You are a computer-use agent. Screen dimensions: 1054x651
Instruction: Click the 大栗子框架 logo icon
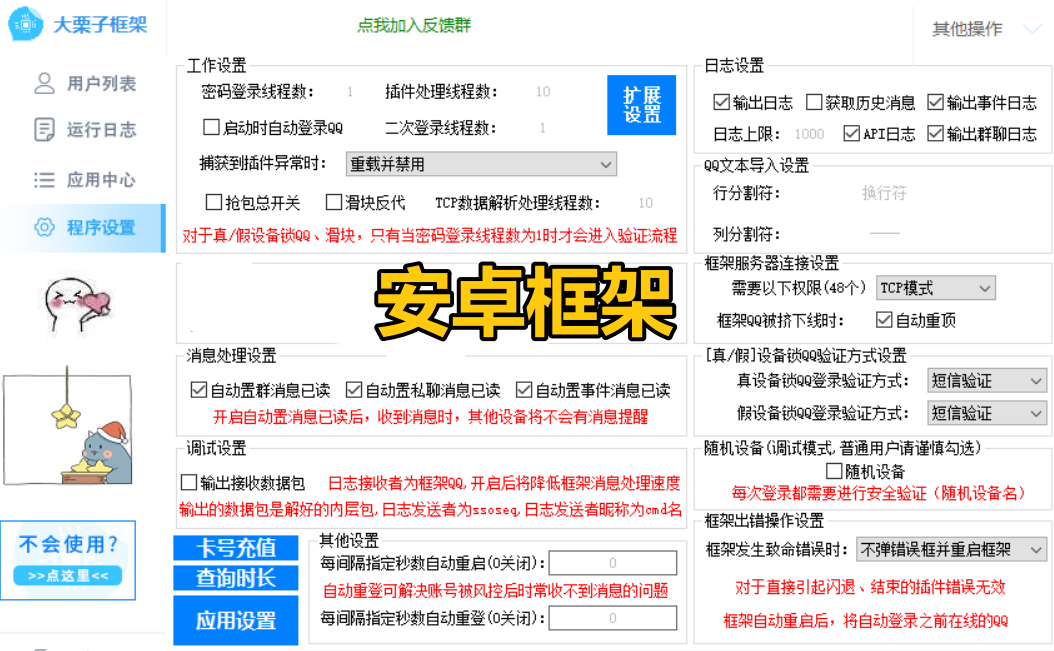[25, 25]
